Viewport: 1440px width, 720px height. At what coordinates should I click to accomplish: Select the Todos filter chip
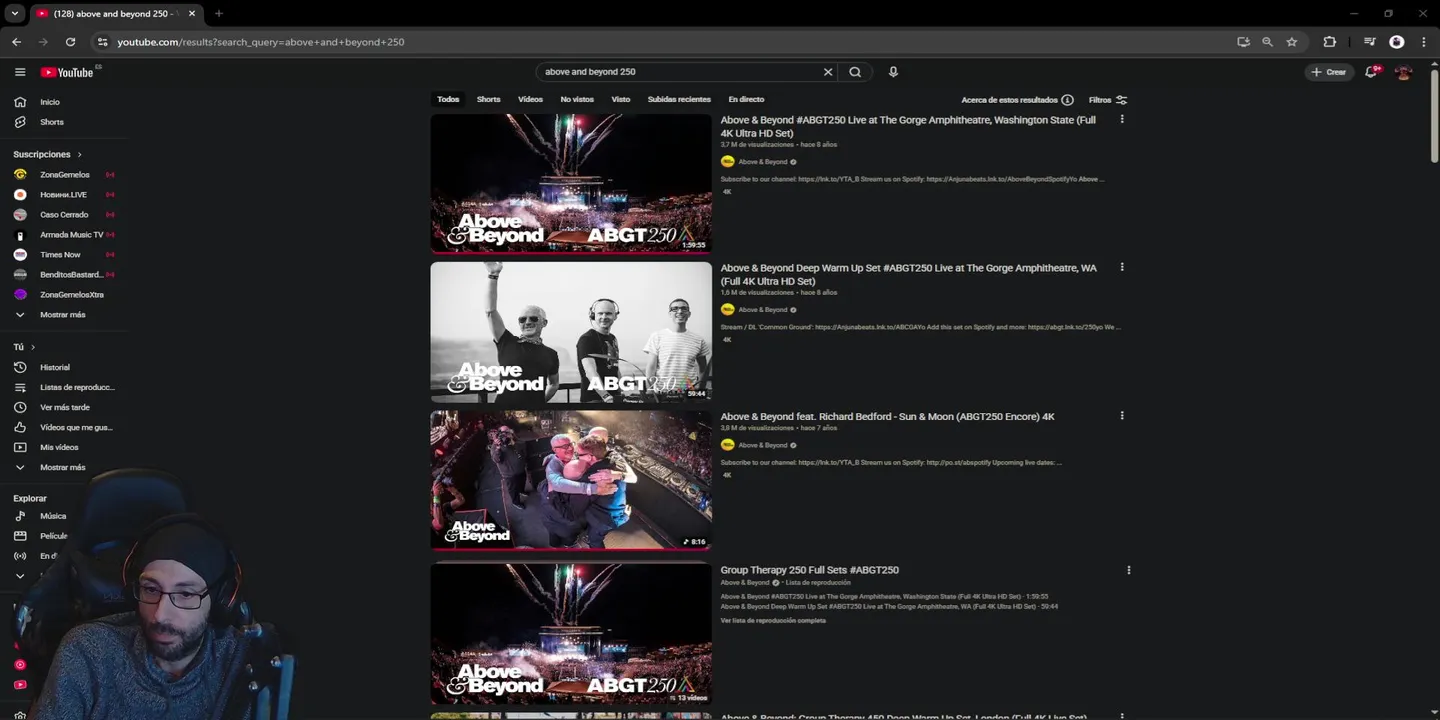pos(448,99)
